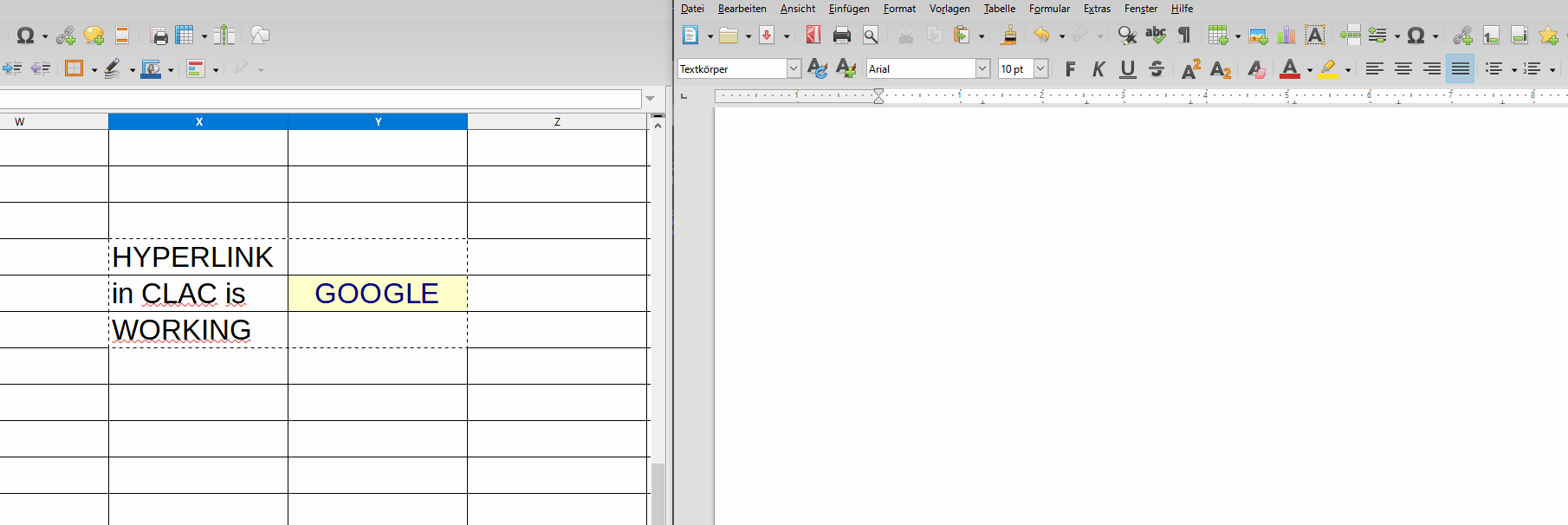1568x525 pixels.
Task: Decrease indent in Calc toolbar
Action: point(41,68)
